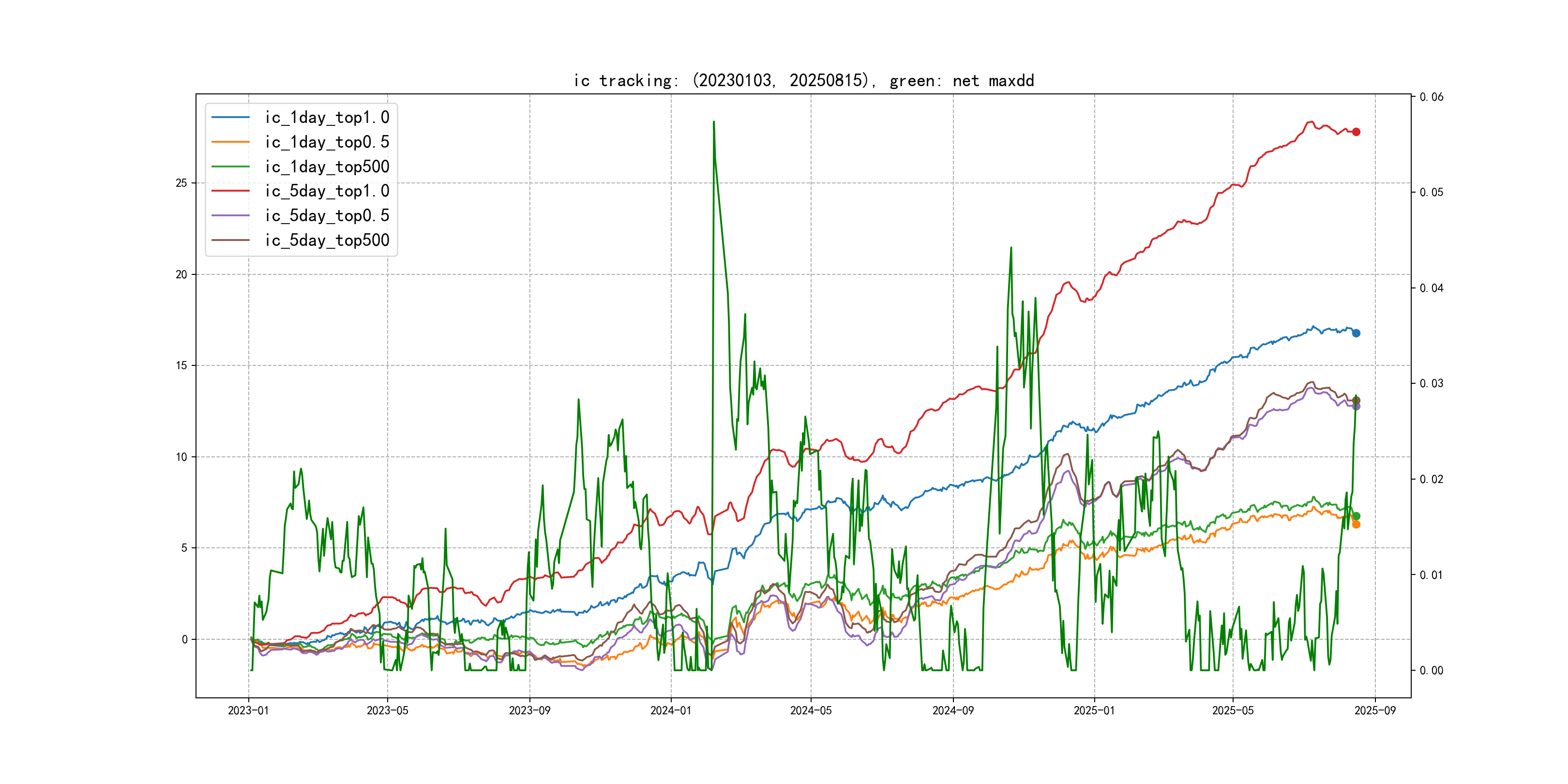Click the red endpoint marker dot
The height and width of the screenshot is (784, 1568).
[1356, 132]
